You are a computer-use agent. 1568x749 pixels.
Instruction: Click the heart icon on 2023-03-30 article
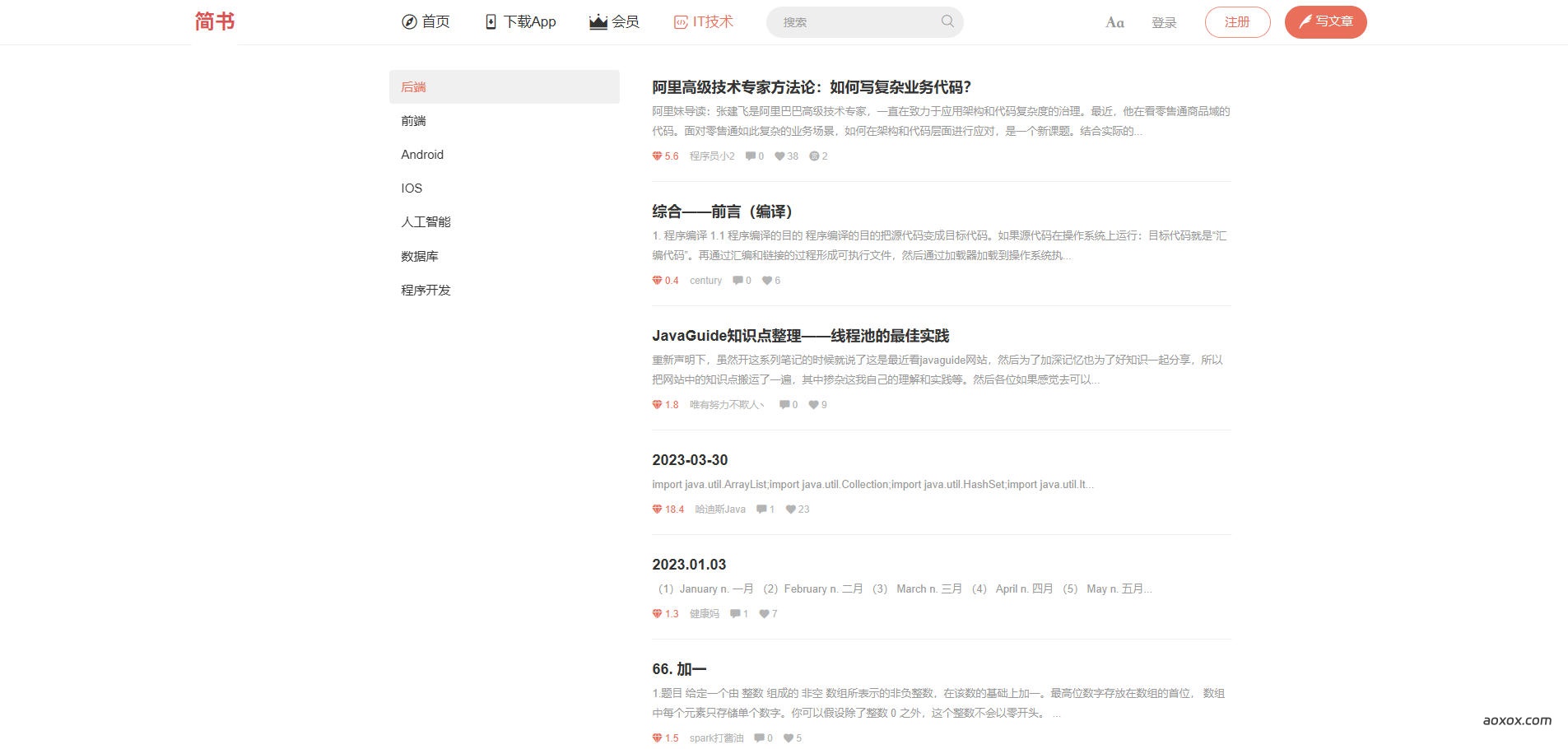pos(790,509)
